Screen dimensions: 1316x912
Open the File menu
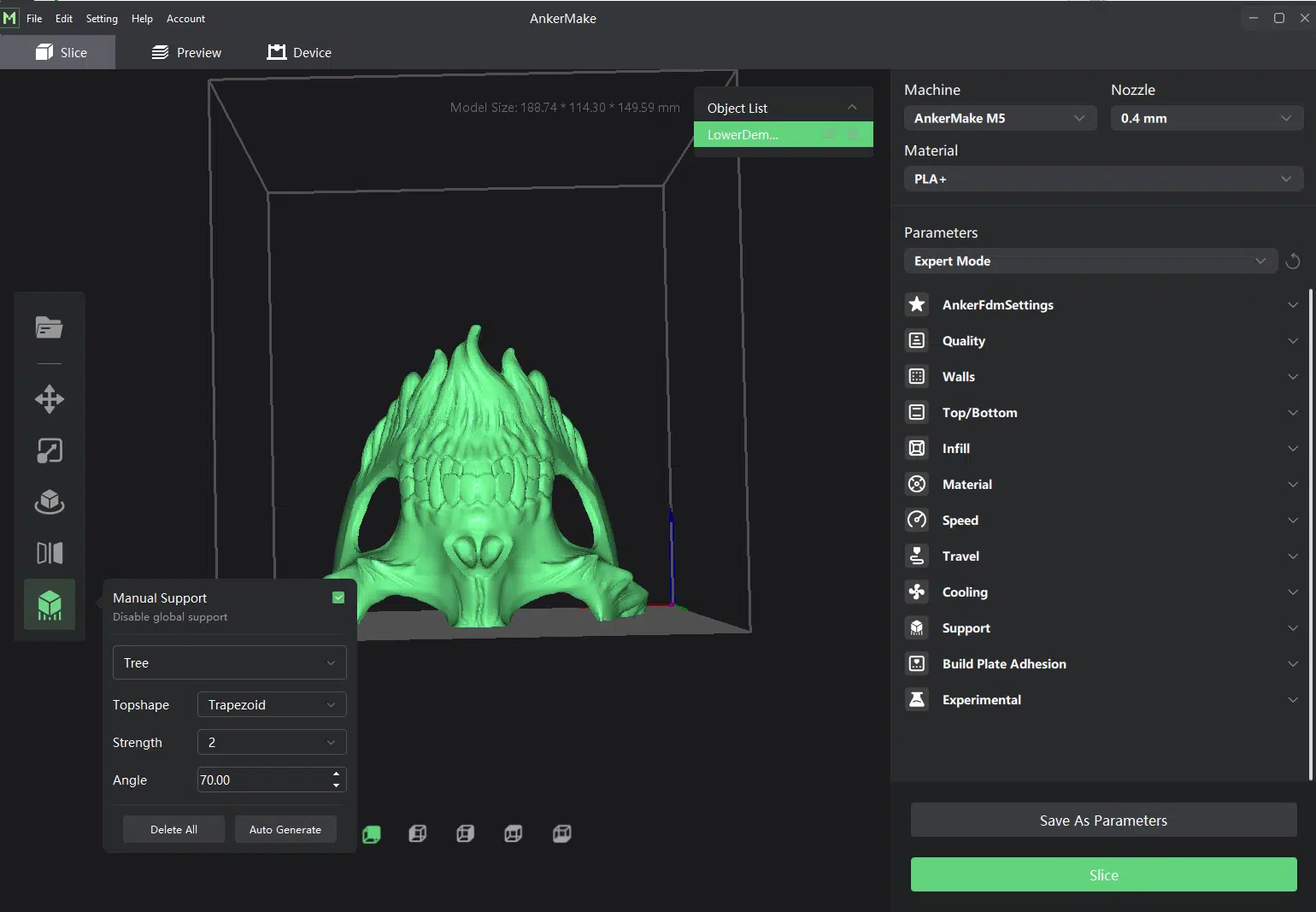(x=34, y=18)
